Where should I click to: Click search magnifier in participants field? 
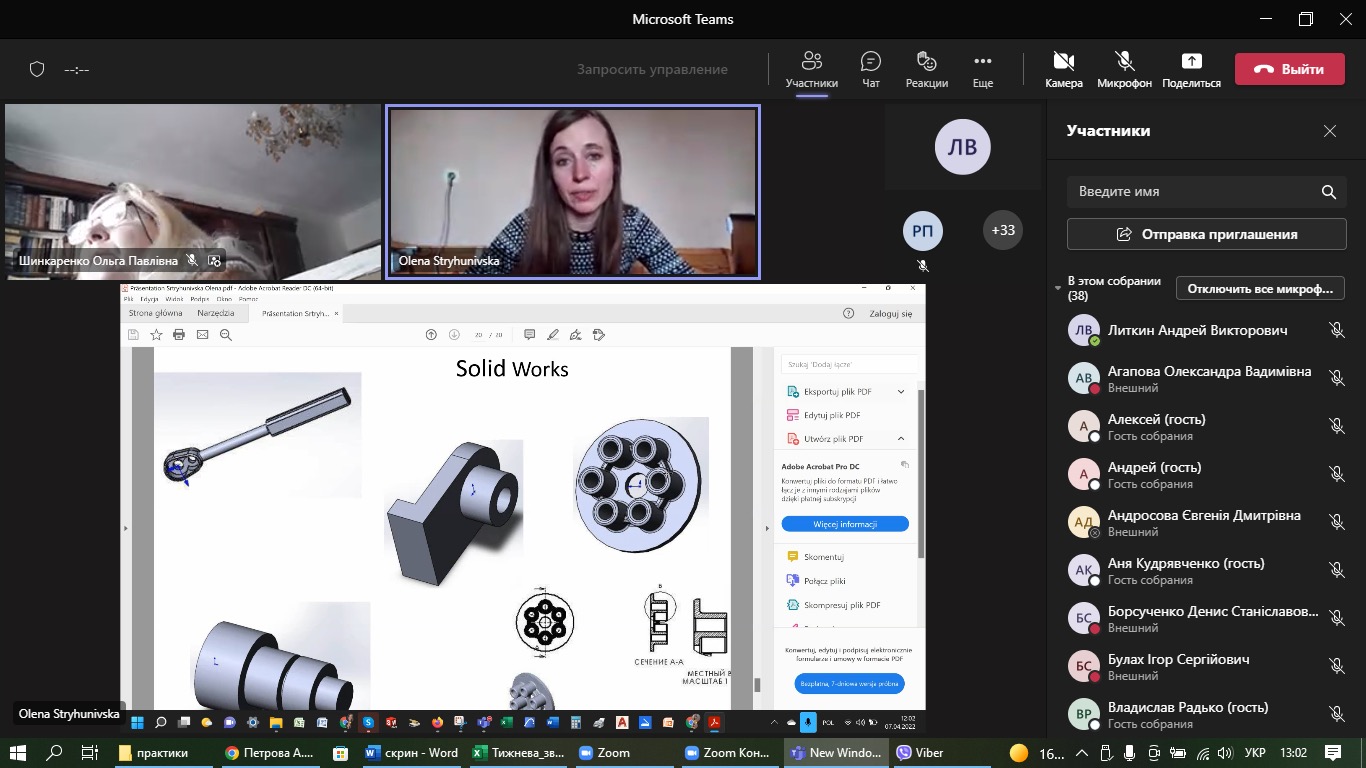click(1328, 192)
